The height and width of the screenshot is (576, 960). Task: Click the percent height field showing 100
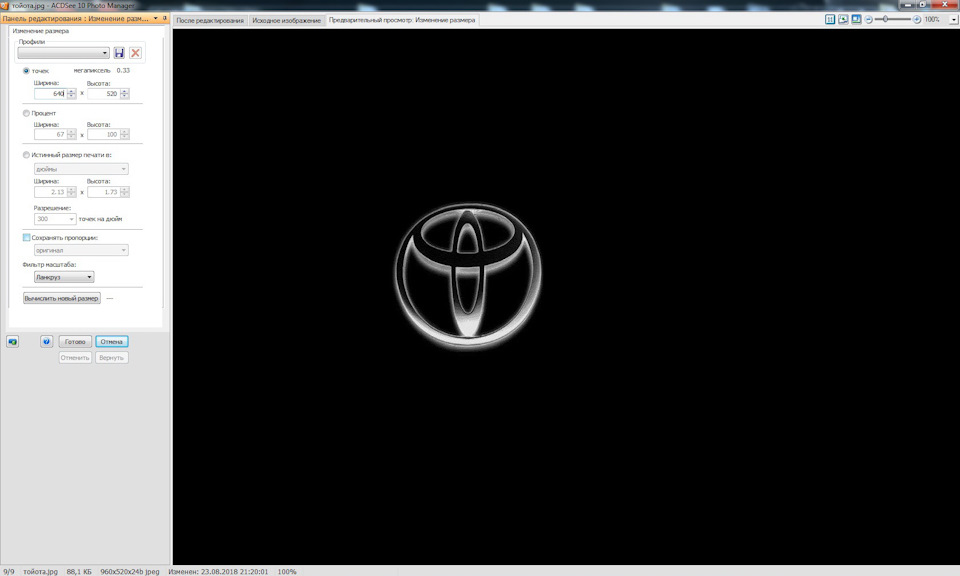coord(103,135)
